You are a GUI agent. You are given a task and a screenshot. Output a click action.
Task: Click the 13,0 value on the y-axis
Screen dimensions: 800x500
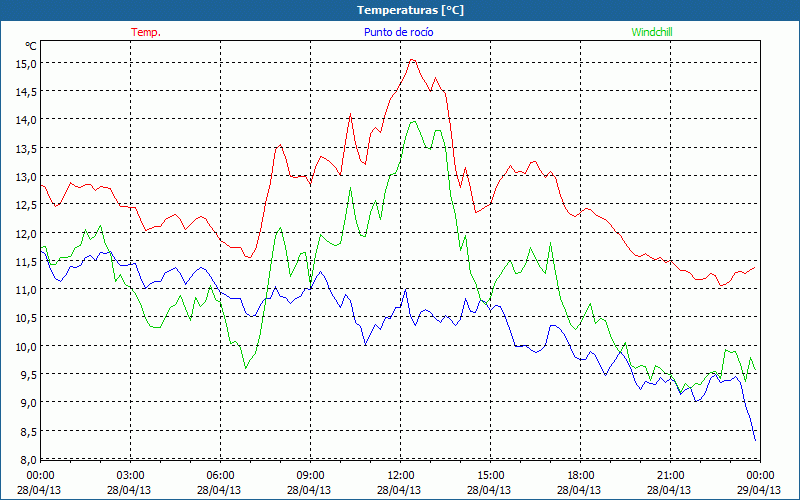[27, 177]
